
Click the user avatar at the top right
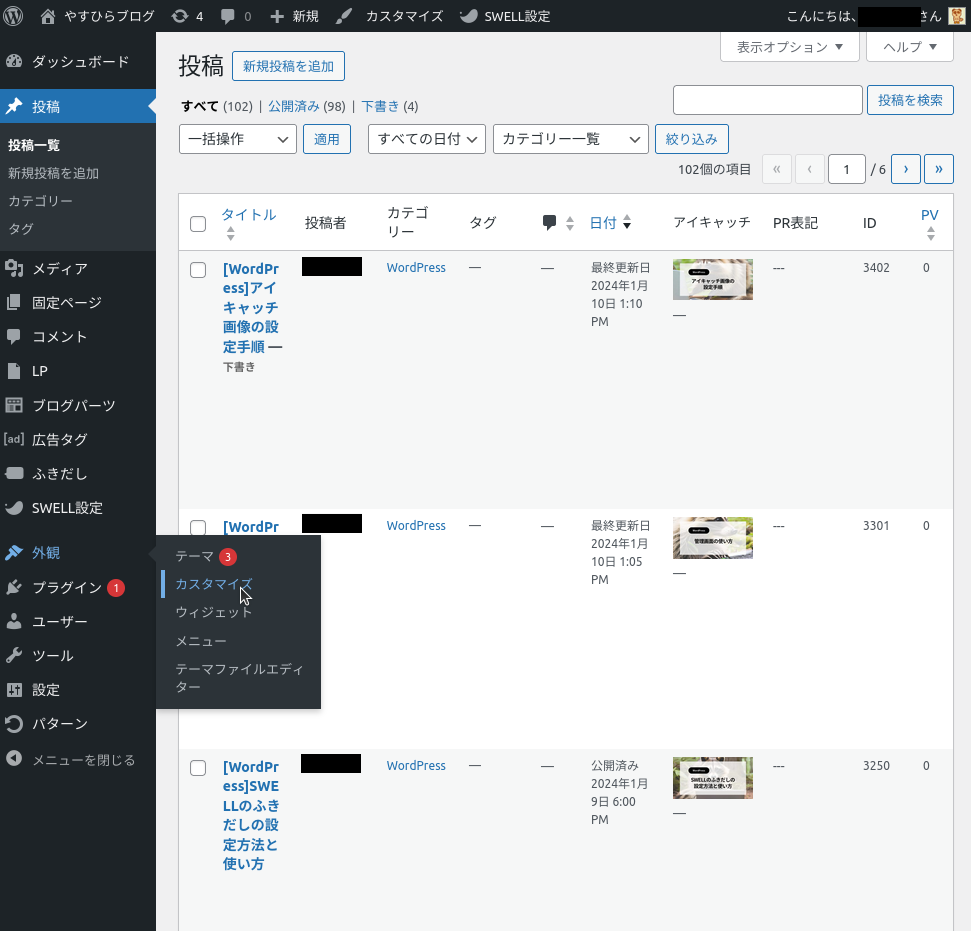coord(956,15)
